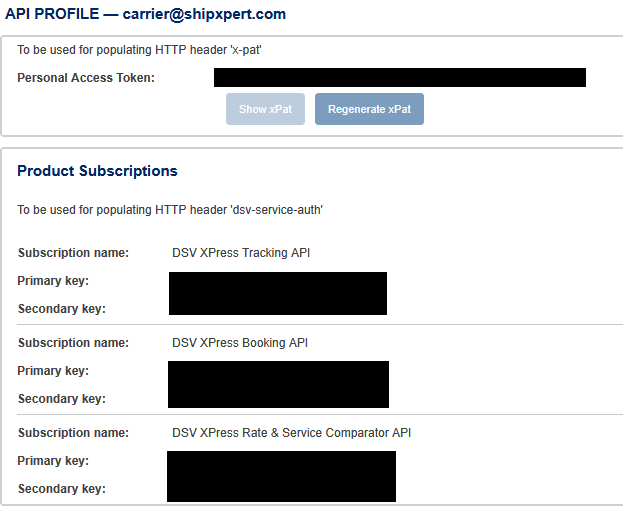The width and height of the screenshot is (623, 508).
Task: Select DSV XPress Rate & Service Comparator API name
Action: coord(291,433)
